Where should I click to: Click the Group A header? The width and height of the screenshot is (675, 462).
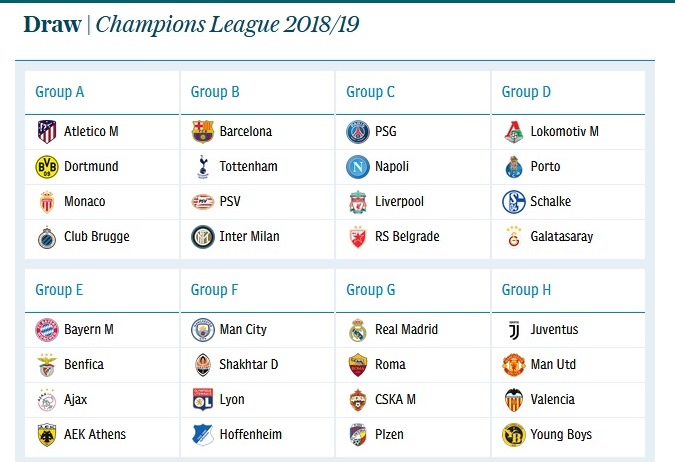(59, 92)
